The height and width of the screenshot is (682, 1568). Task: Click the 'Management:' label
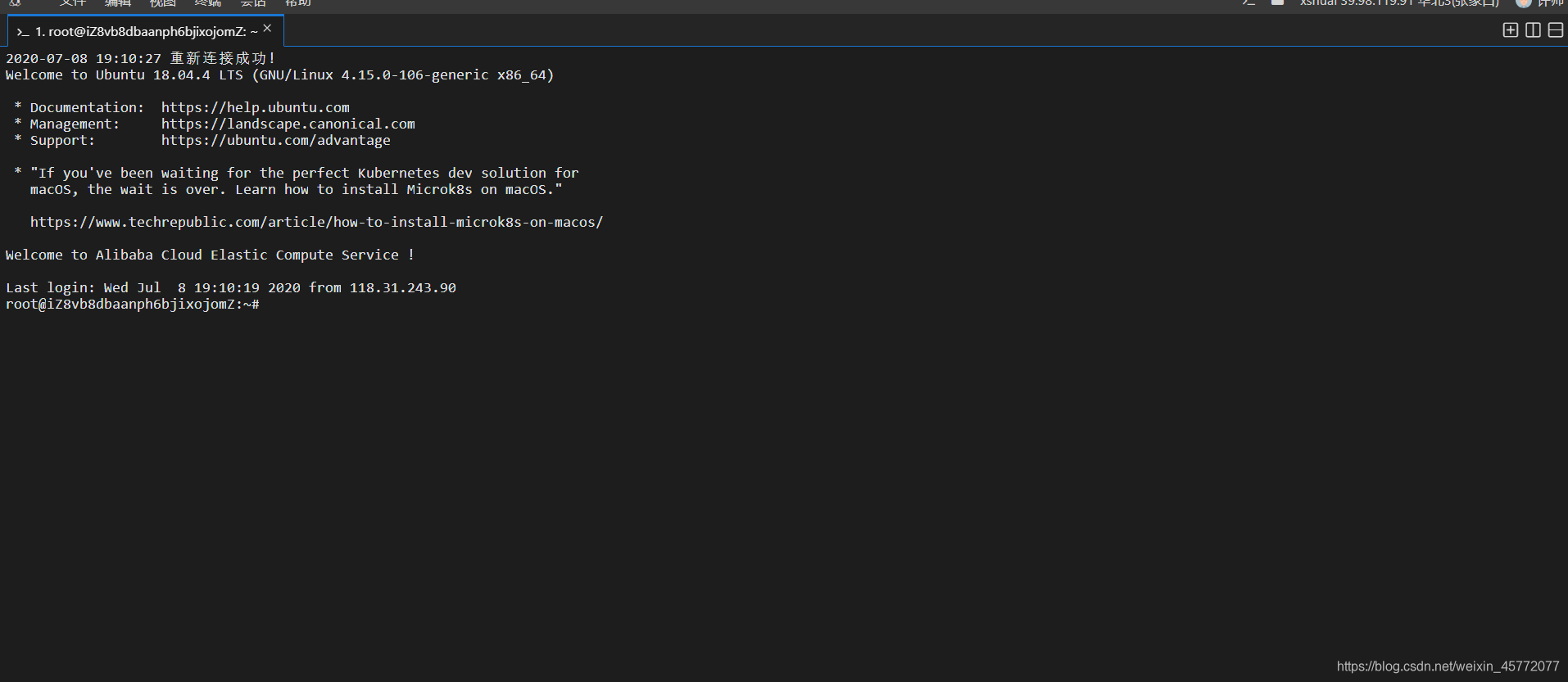pos(75,124)
